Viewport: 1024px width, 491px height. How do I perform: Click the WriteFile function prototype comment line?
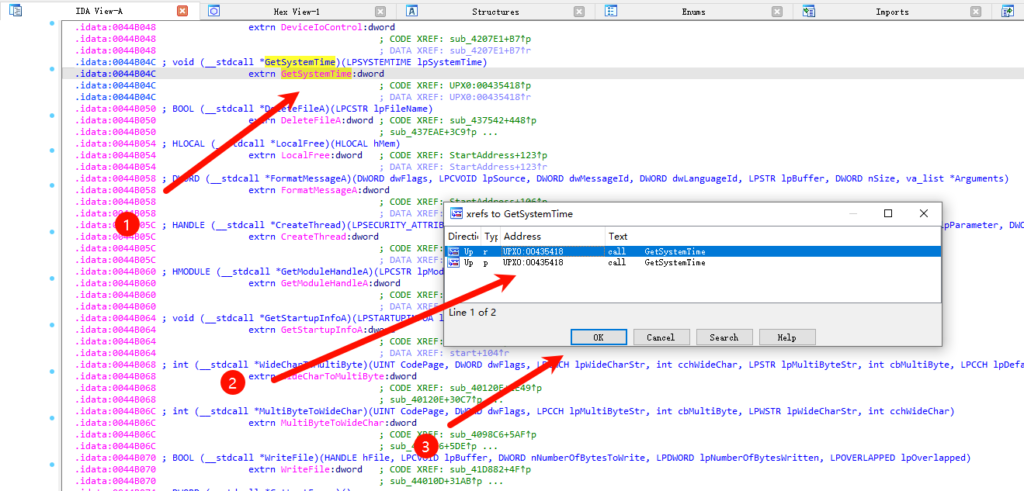[x=566, y=457]
